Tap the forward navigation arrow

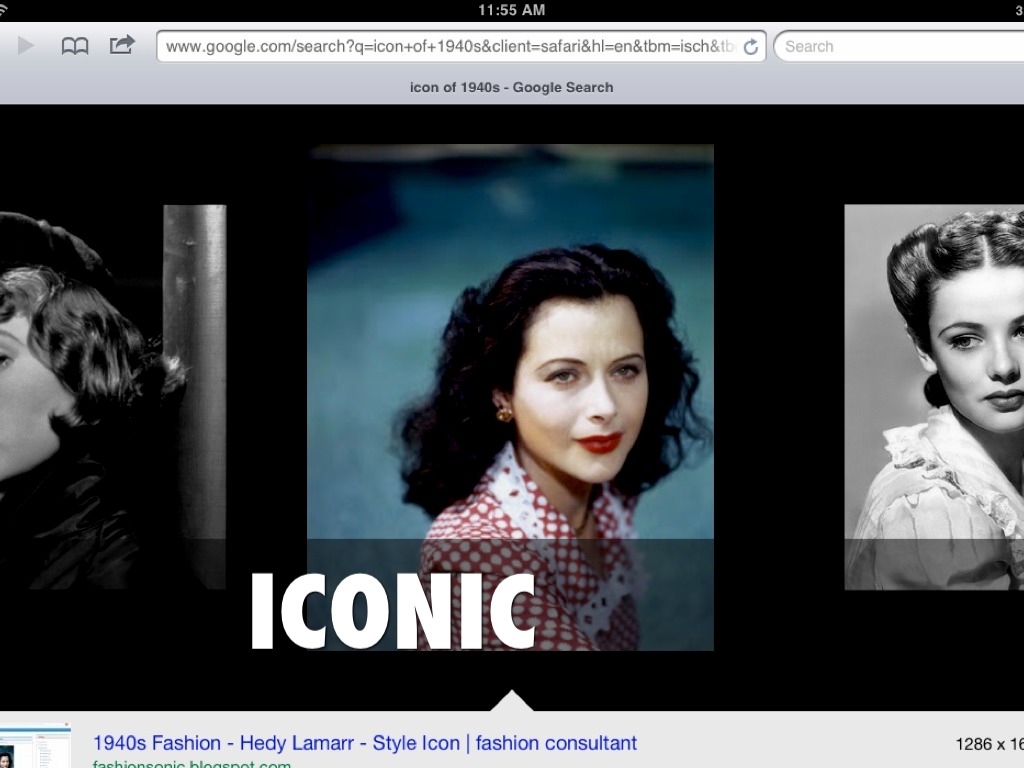[26, 46]
